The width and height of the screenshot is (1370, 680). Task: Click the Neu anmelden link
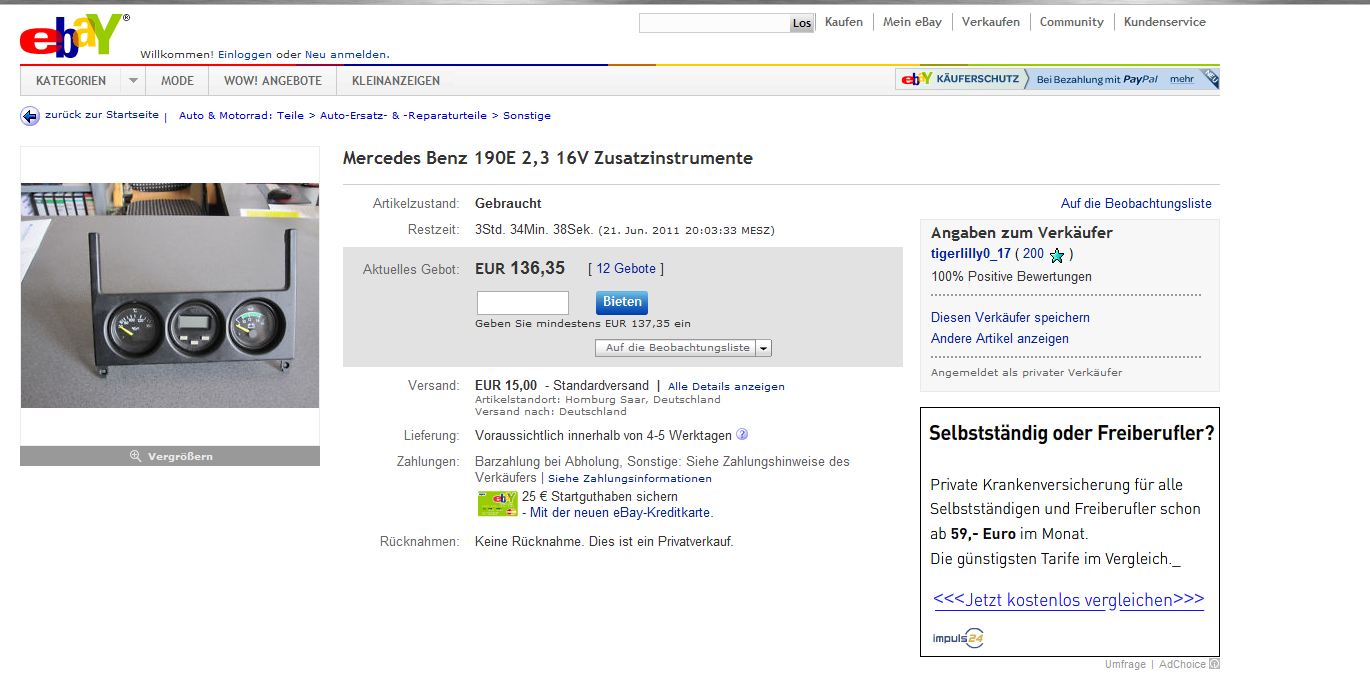[346, 55]
